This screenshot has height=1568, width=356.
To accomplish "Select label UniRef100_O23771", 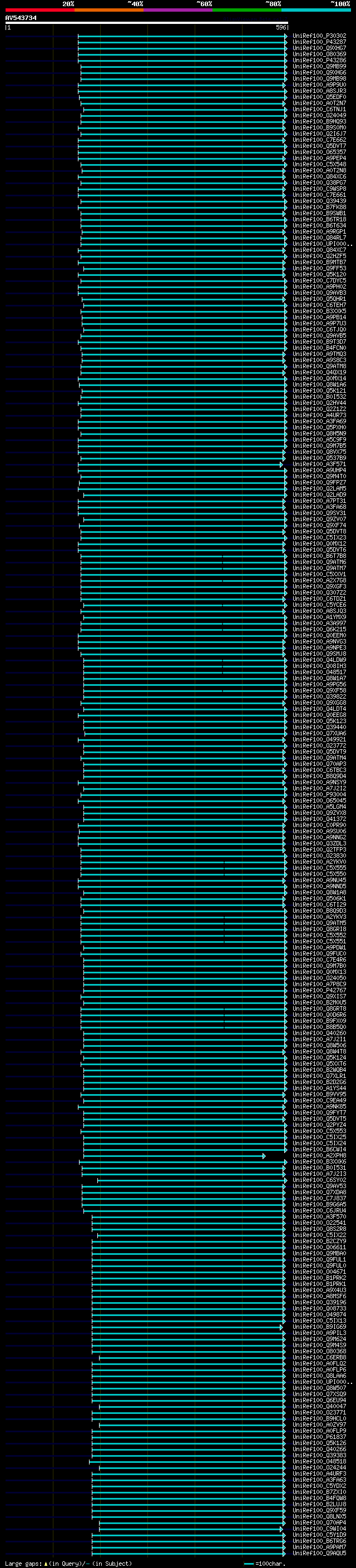I will click(x=319, y=1413).
